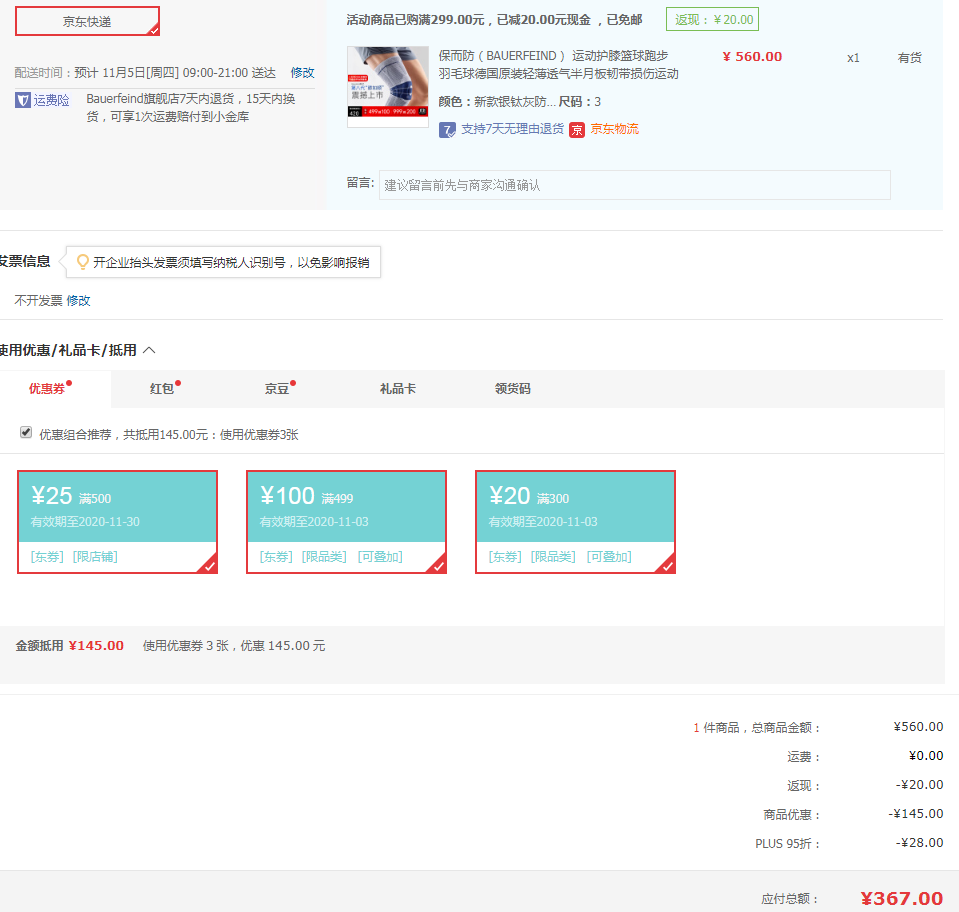Switch to the 优惠券 tab
This screenshot has height=912, width=959.
click(47, 388)
